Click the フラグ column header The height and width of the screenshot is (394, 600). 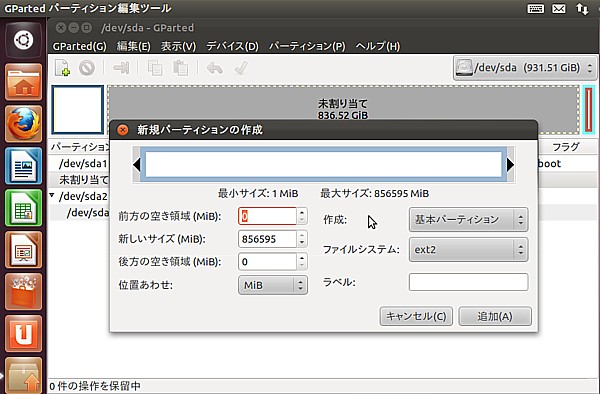pyautogui.click(x=566, y=147)
